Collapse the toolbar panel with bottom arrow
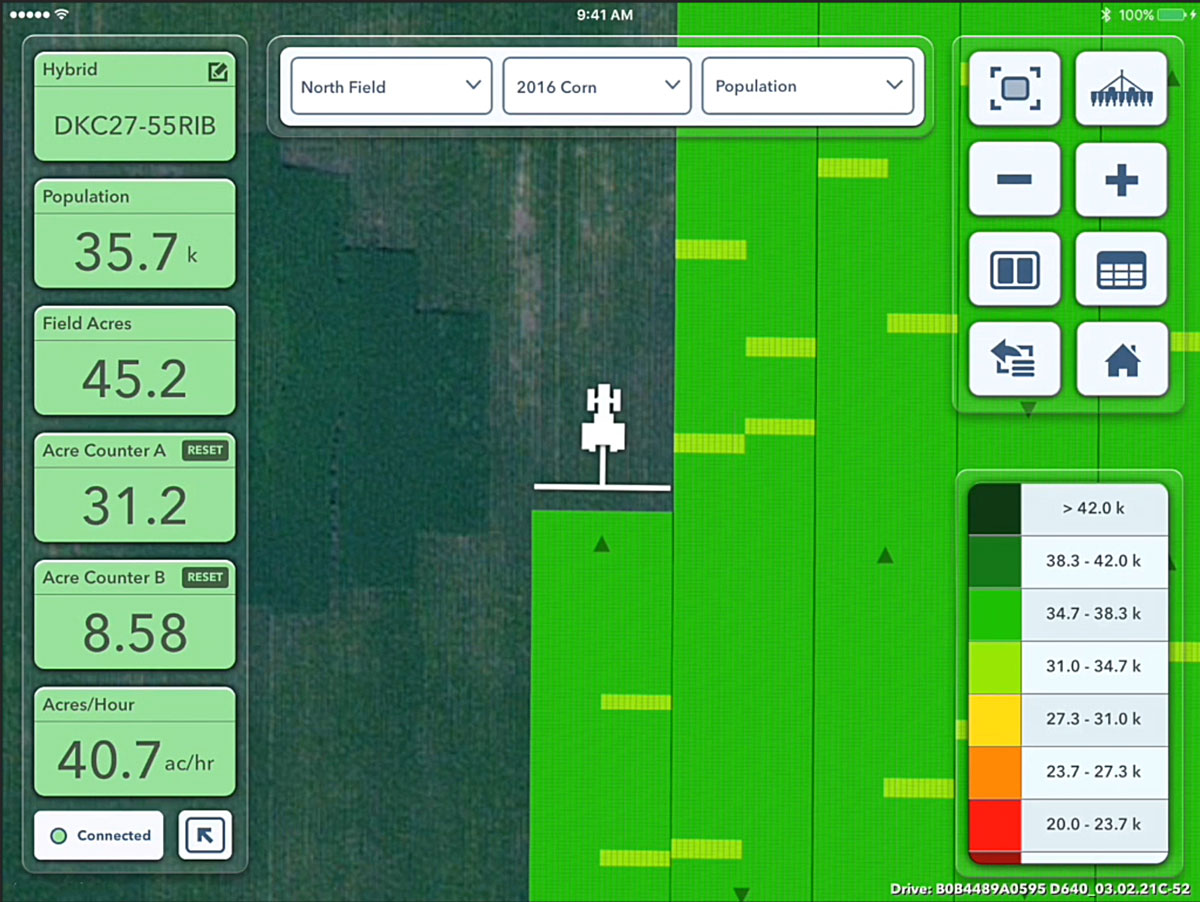Viewport: 1200px width, 902px height. tap(1028, 409)
